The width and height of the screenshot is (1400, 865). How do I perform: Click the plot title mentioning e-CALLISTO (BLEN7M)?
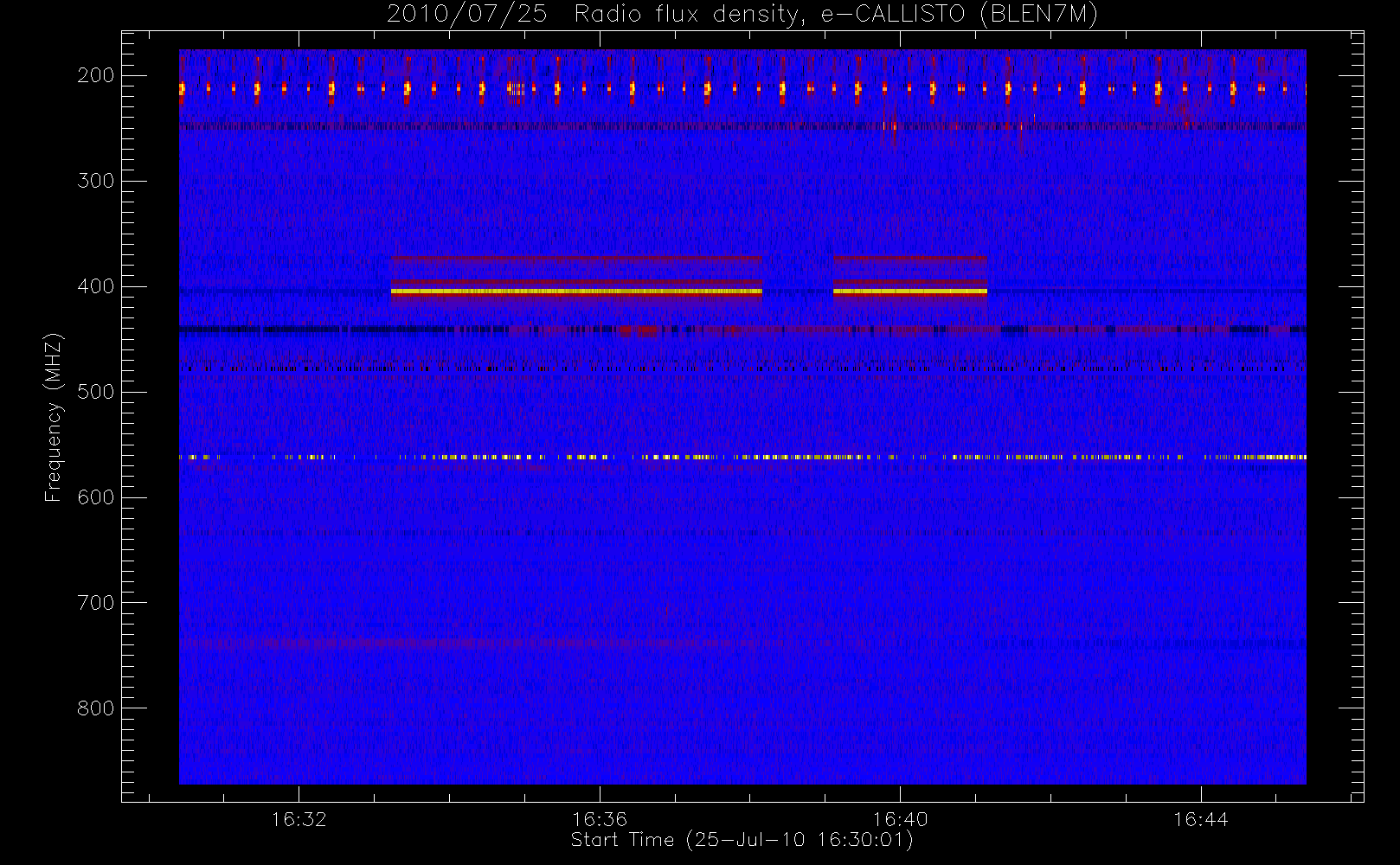pyautogui.click(x=742, y=15)
